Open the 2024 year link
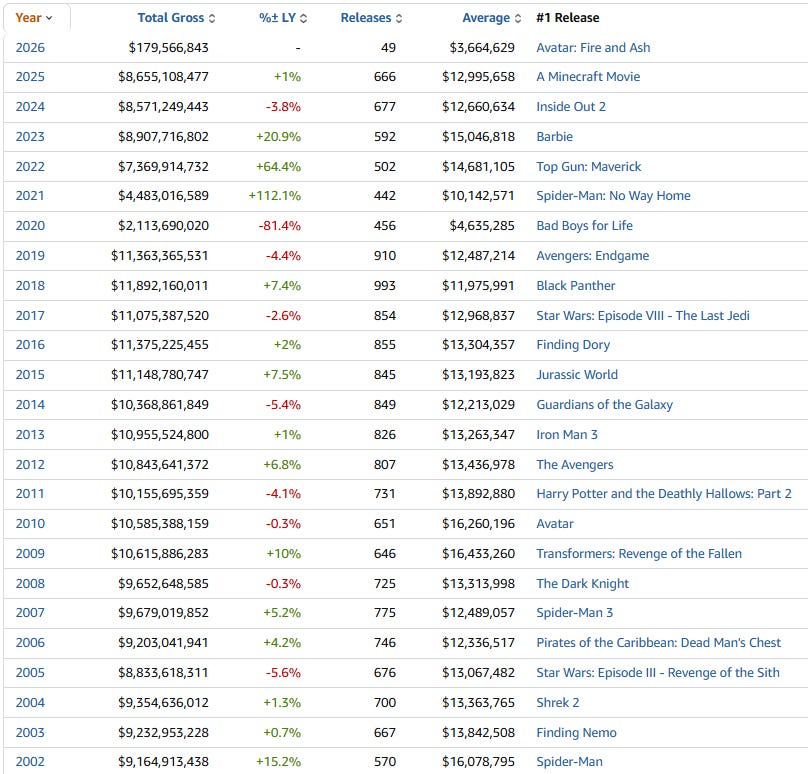Viewport: 808px width, 774px height. tap(30, 107)
